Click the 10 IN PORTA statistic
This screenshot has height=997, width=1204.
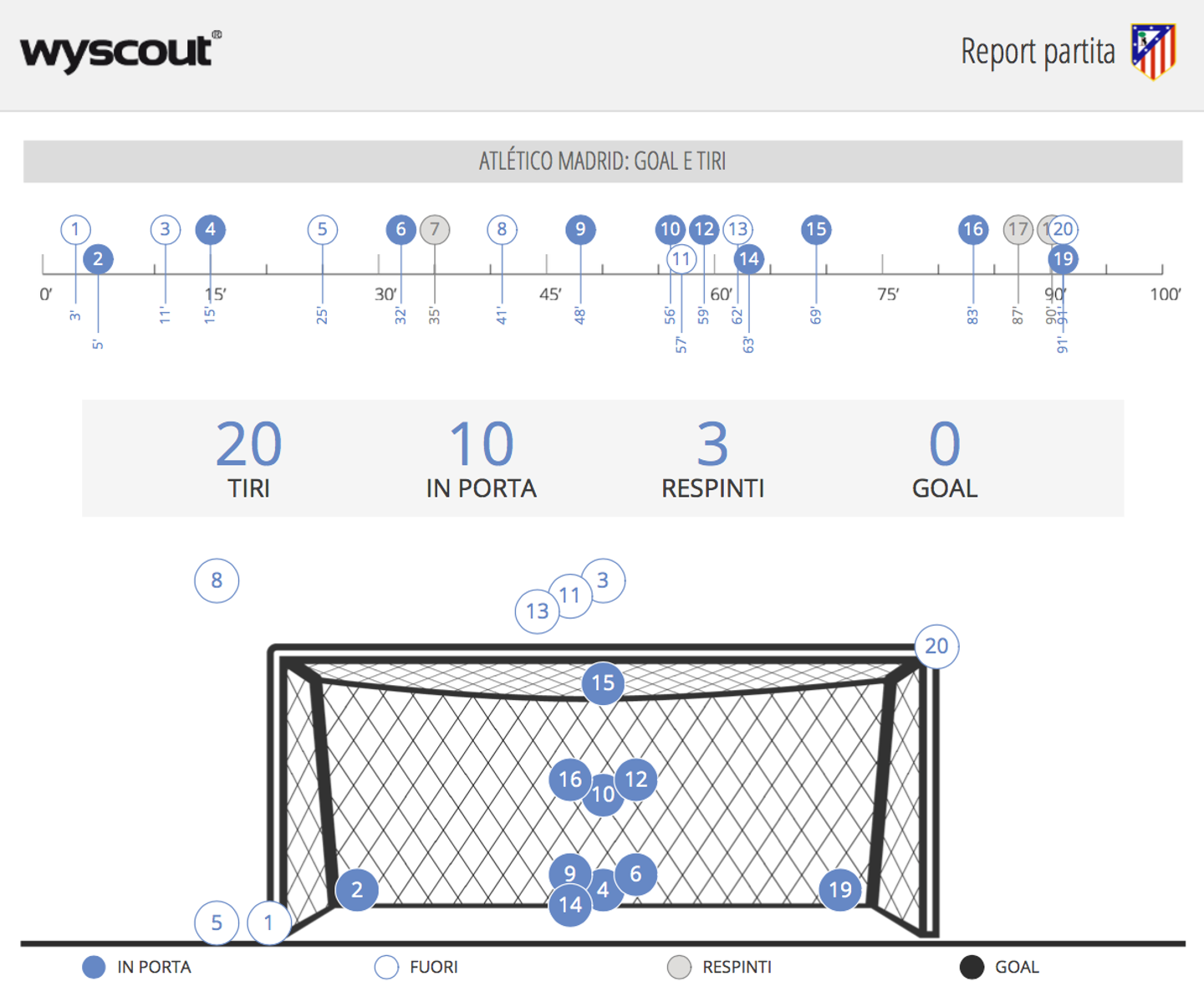[x=482, y=459]
